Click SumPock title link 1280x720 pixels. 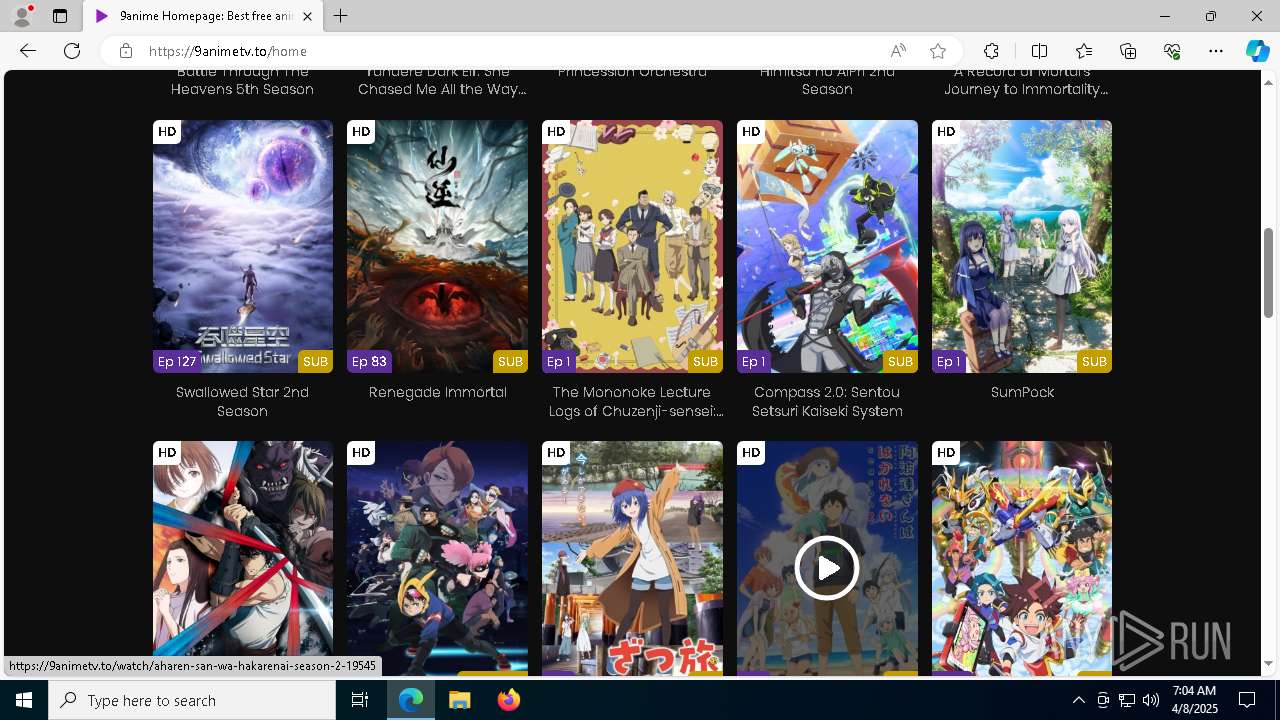(1022, 392)
